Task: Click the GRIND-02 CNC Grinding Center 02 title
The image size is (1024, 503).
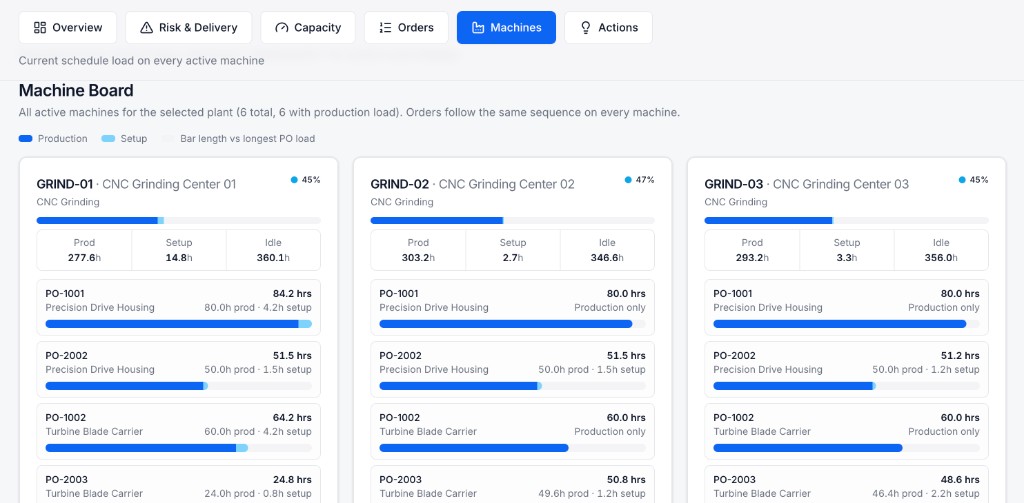Action: coord(473,184)
